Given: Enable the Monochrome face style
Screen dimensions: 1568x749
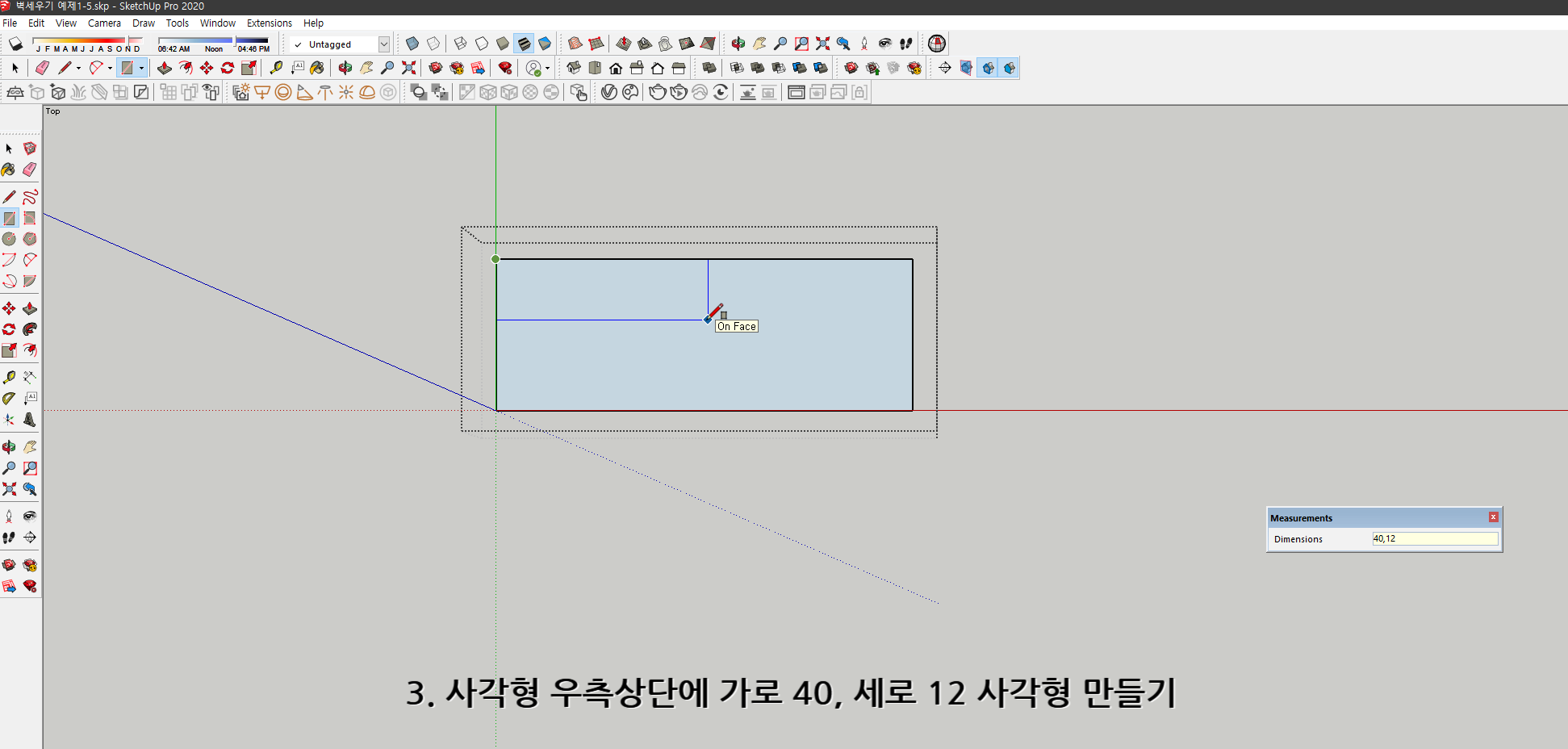Looking at the screenshot, I should coord(546,44).
